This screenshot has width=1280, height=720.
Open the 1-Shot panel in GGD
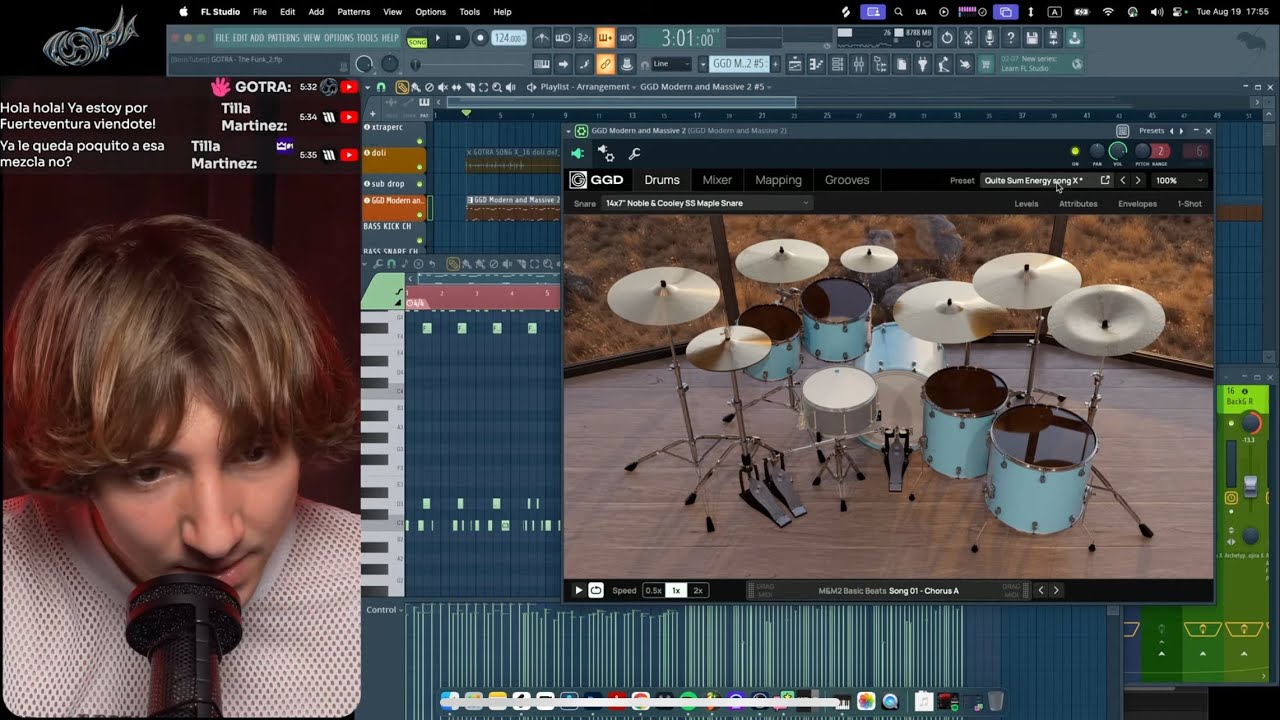1189,203
